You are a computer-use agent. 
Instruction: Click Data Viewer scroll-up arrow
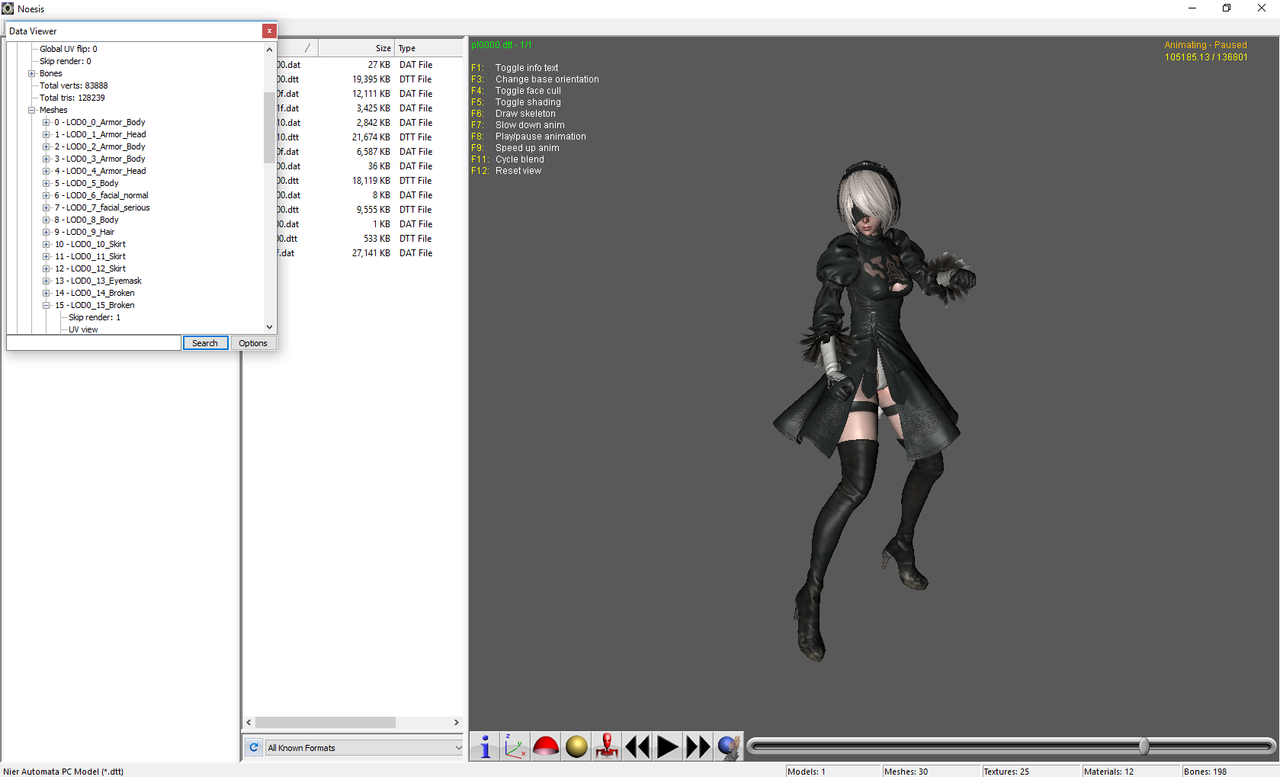click(269, 48)
